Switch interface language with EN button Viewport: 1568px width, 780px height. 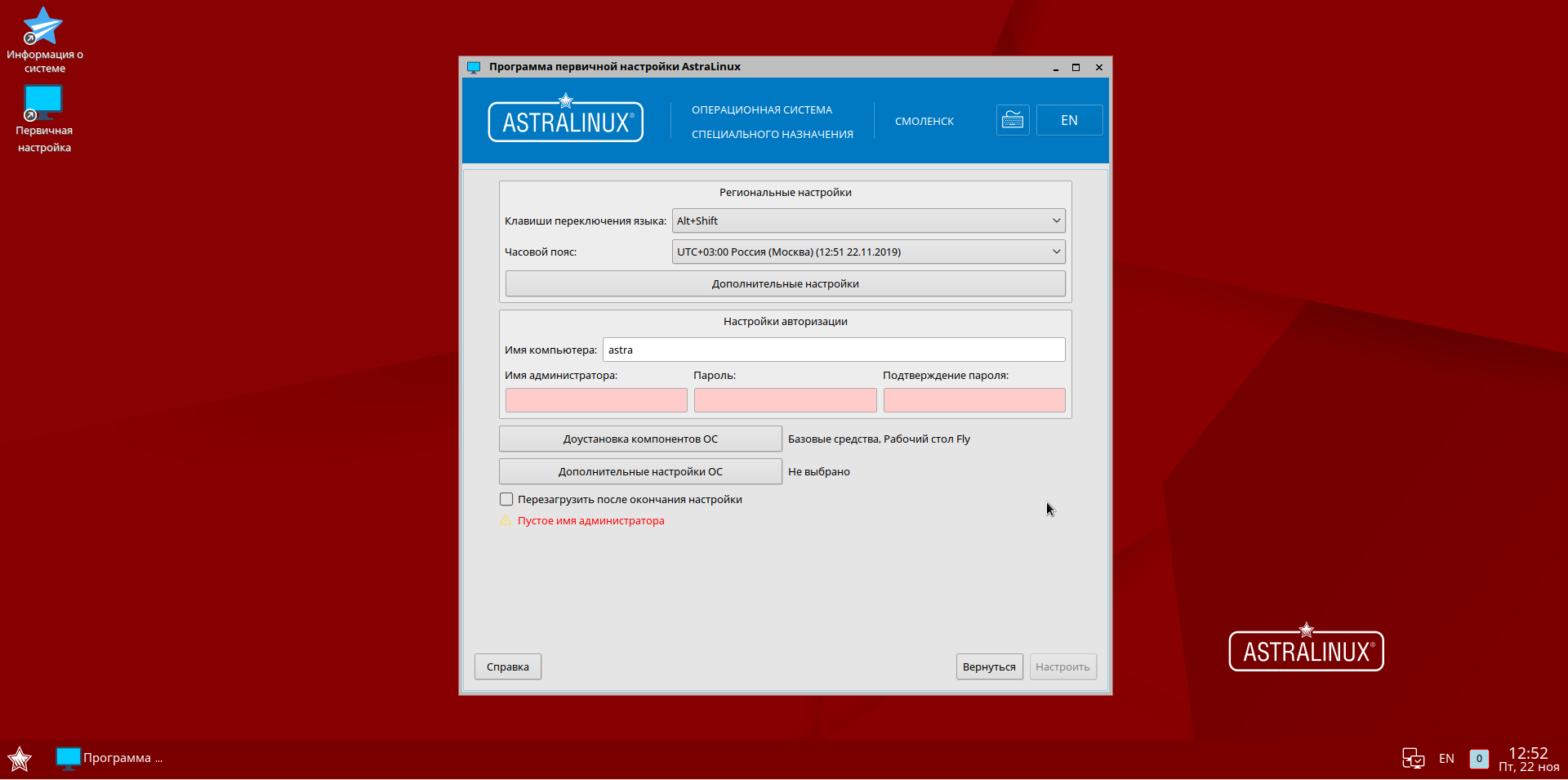point(1069,120)
